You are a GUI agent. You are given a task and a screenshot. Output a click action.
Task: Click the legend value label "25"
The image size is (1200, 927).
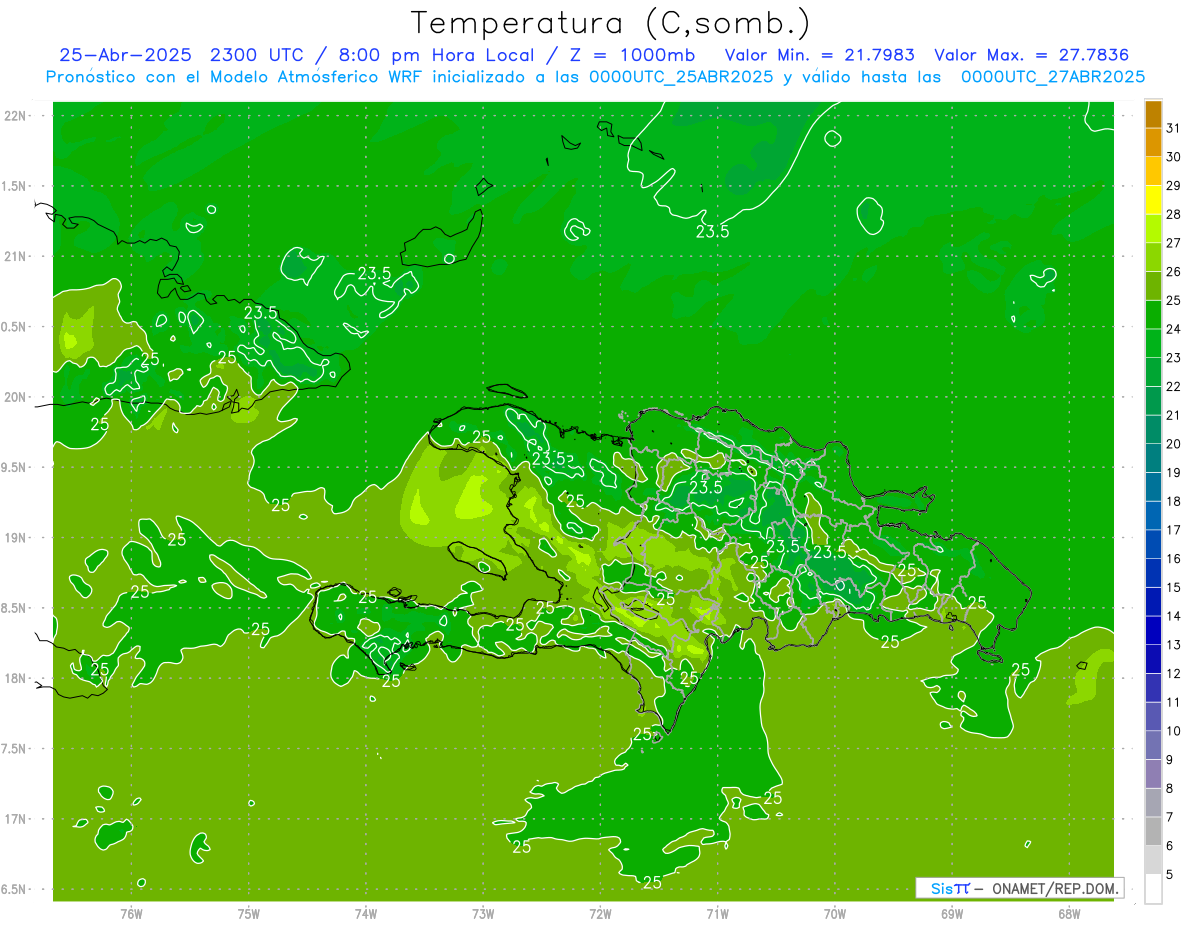1174,300
